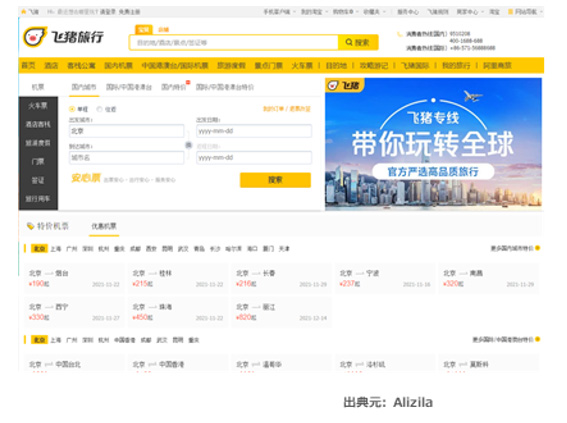Select 中国香港 in international city filter row

tap(124, 340)
